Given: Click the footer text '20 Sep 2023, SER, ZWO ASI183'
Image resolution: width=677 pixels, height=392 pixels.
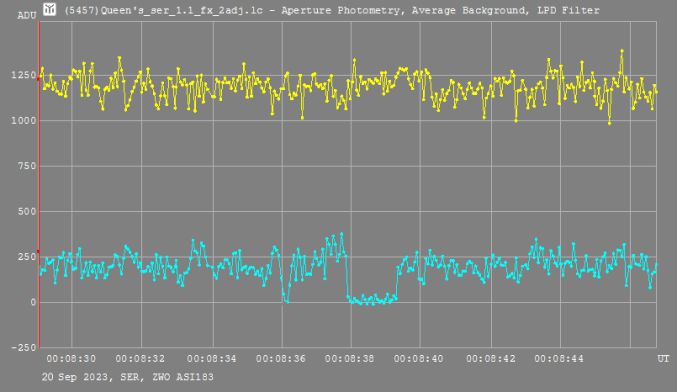Looking at the screenshot, I should [x=128, y=377].
